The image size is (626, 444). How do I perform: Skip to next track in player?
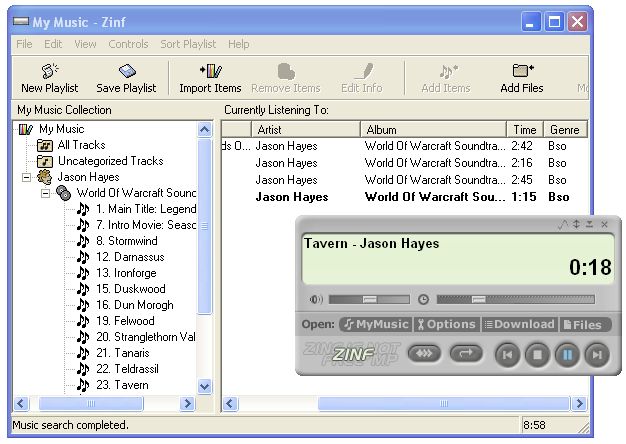[597, 355]
